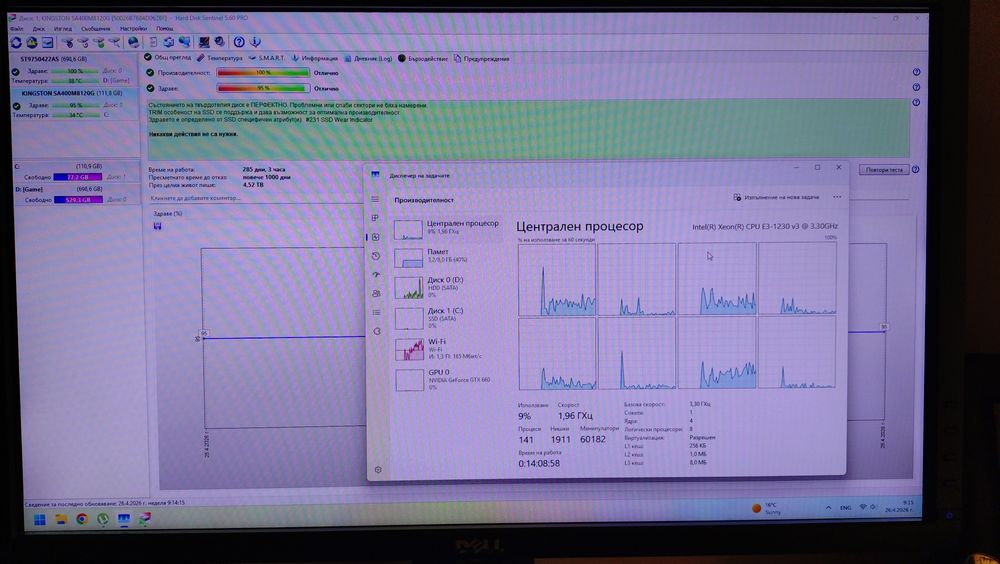The image size is (1000, 564).
Task: Click the help icon next to Повторен тест
Action: pyautogui.click(x=915, y=170)
